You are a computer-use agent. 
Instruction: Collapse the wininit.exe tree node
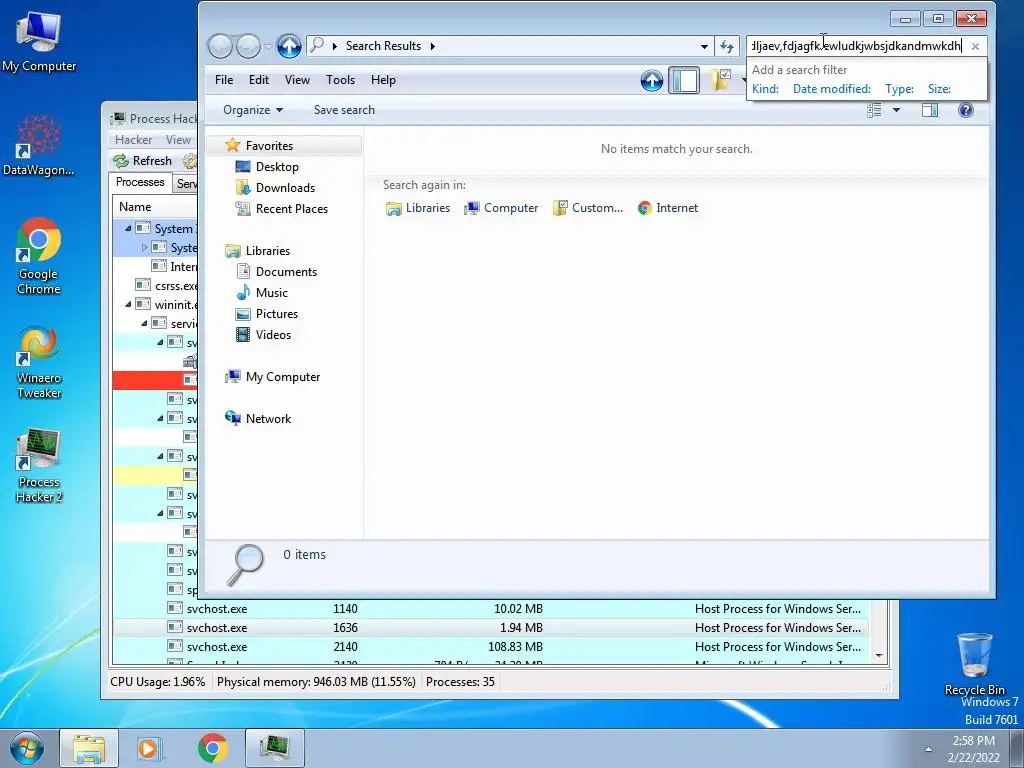coord(128,304)
